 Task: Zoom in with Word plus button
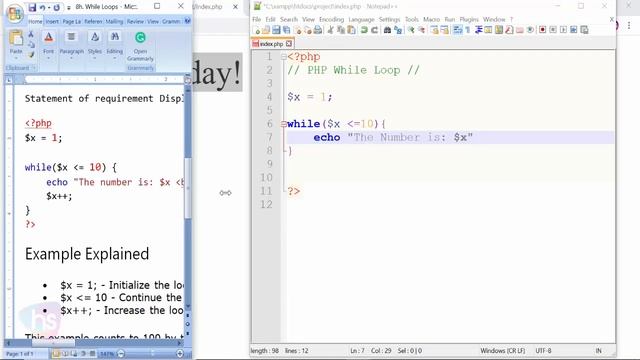180,354
